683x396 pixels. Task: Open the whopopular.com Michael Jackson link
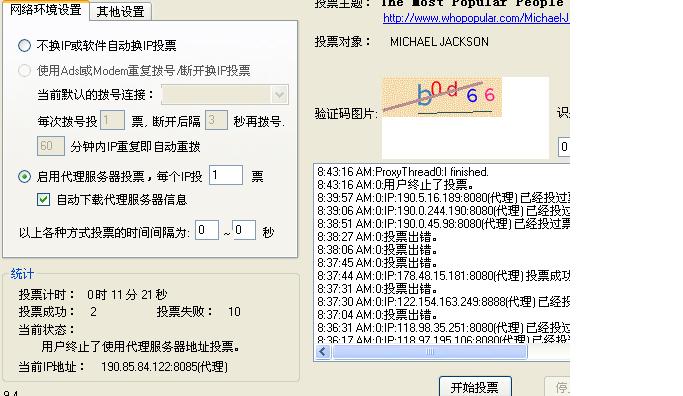(476, 18)
